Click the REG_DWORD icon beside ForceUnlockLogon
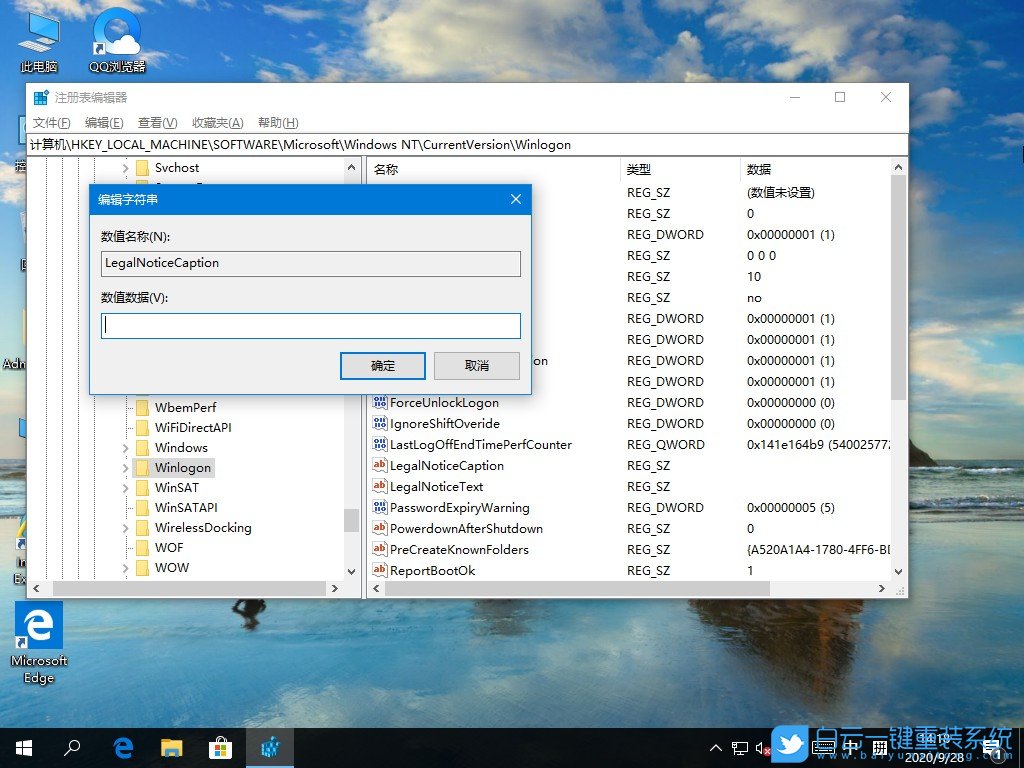Viewport: 1024px width, 768px height. [x=381, y=402]
